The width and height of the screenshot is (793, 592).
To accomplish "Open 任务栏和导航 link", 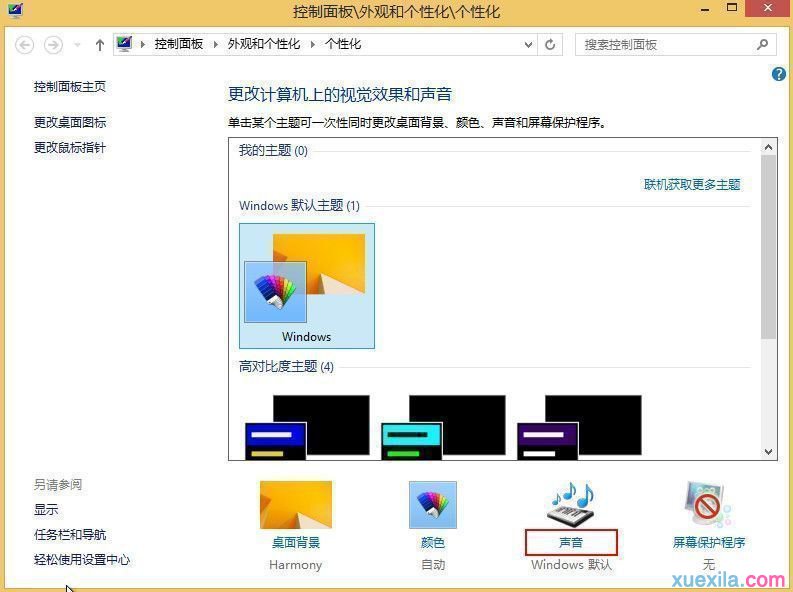I will tap(70, 534).
